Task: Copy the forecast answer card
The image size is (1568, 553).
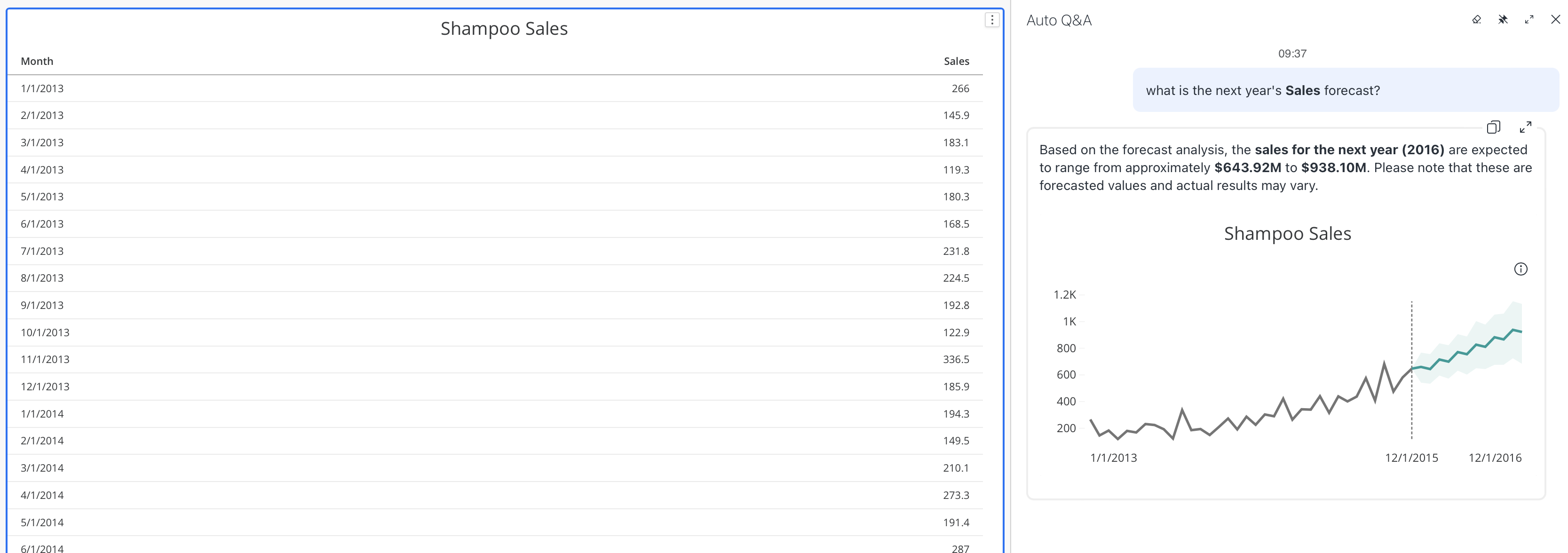Action: [x=1493, y=127]
